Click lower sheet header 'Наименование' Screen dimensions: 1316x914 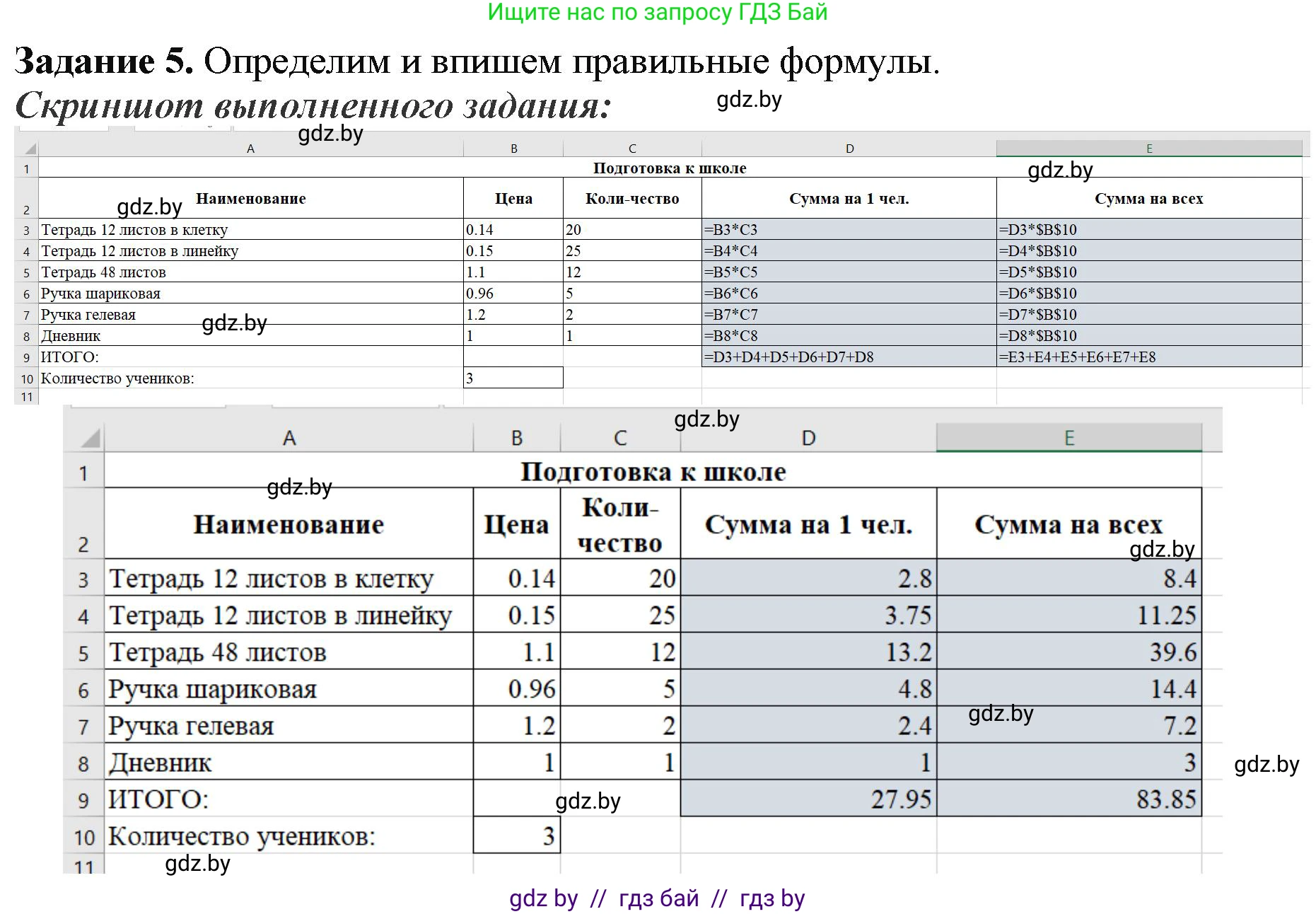(289, 524)
